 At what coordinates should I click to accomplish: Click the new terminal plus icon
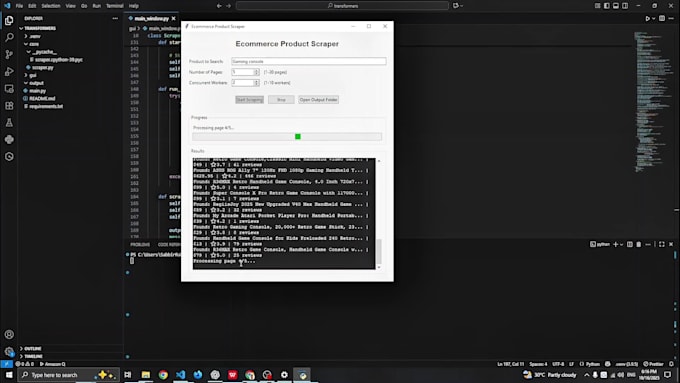tap(615, 244)
